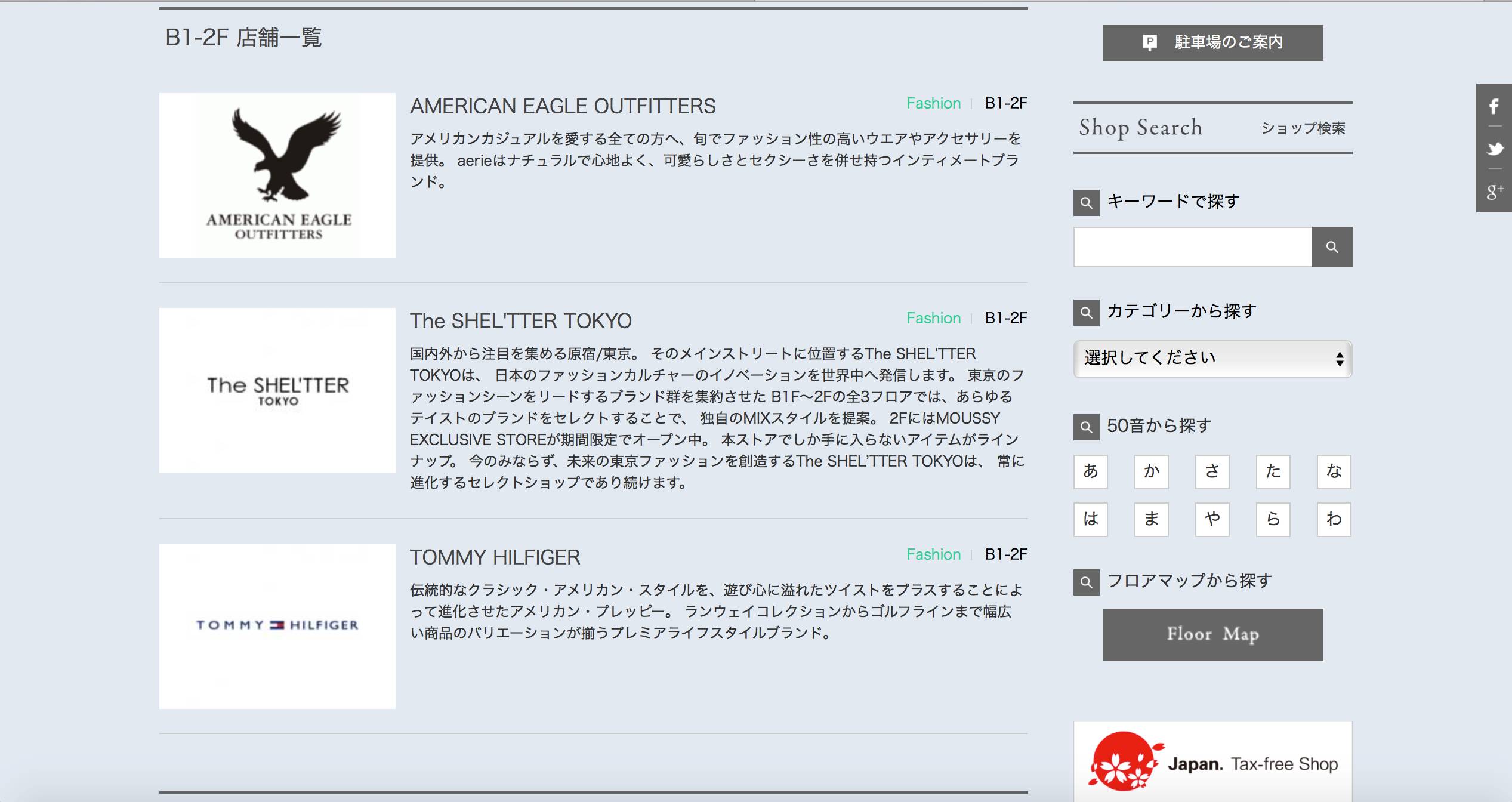The image size is (1512, 802).
Task: Open The SHEL'TTER TOKYO logo thumbnail
Action: click(277, 390)
